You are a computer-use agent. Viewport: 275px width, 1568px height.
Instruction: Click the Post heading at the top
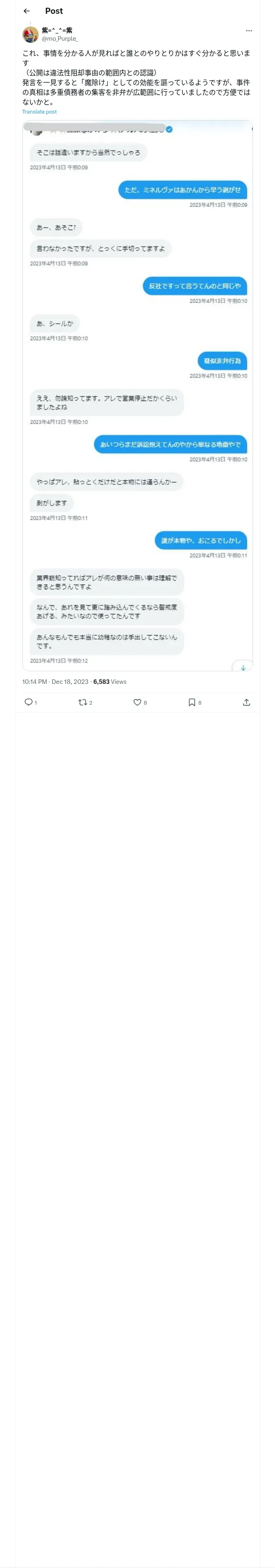(x=54, y=11)
